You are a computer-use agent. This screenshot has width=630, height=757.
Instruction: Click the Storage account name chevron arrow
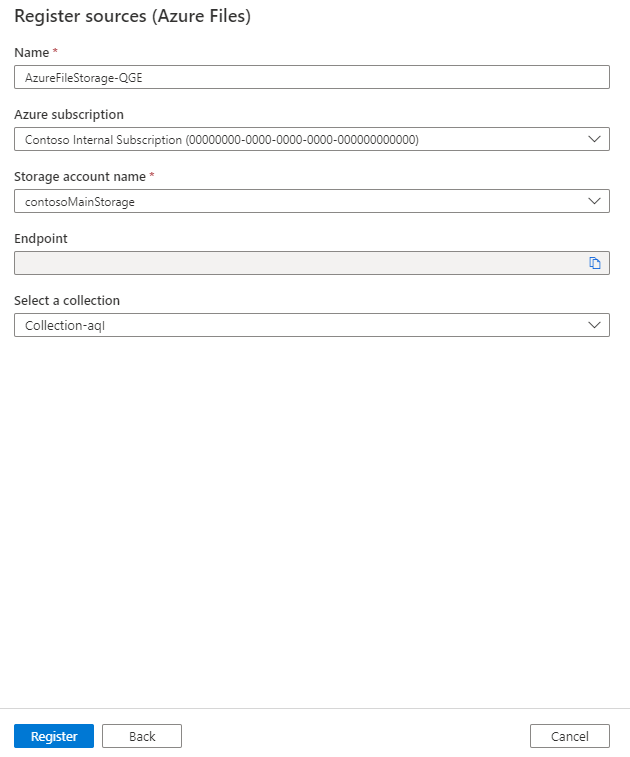(x=595, y=201)
